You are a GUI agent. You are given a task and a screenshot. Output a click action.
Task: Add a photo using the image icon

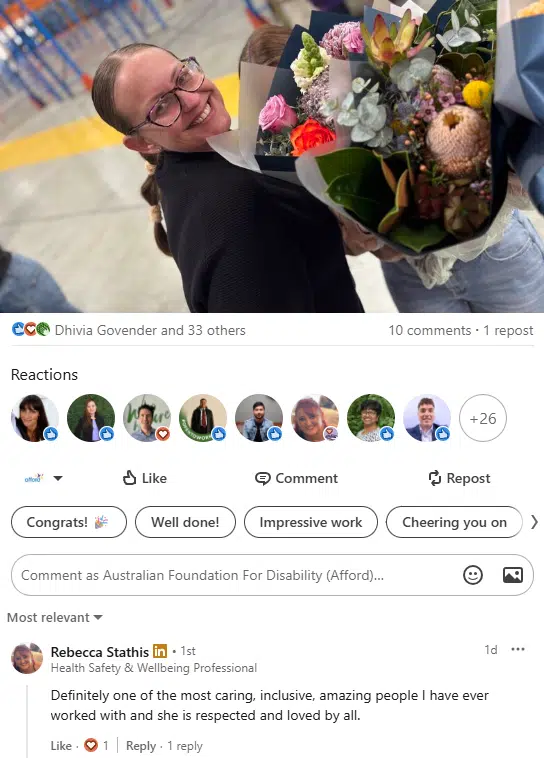coord(513,575)
